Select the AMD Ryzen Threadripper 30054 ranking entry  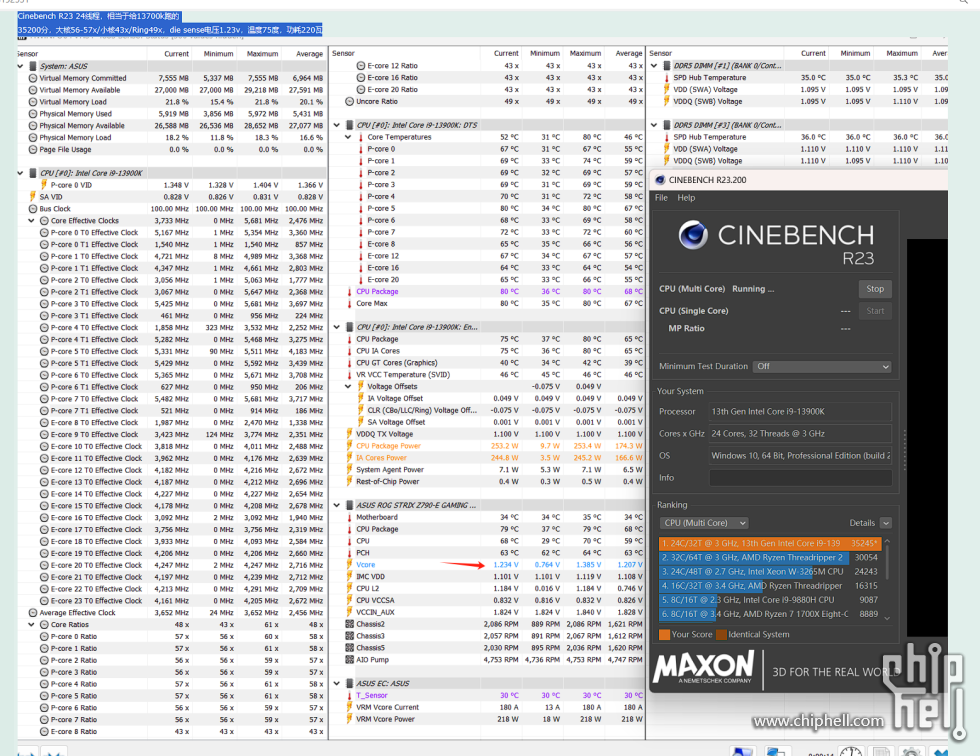click(x=770, y=557)
